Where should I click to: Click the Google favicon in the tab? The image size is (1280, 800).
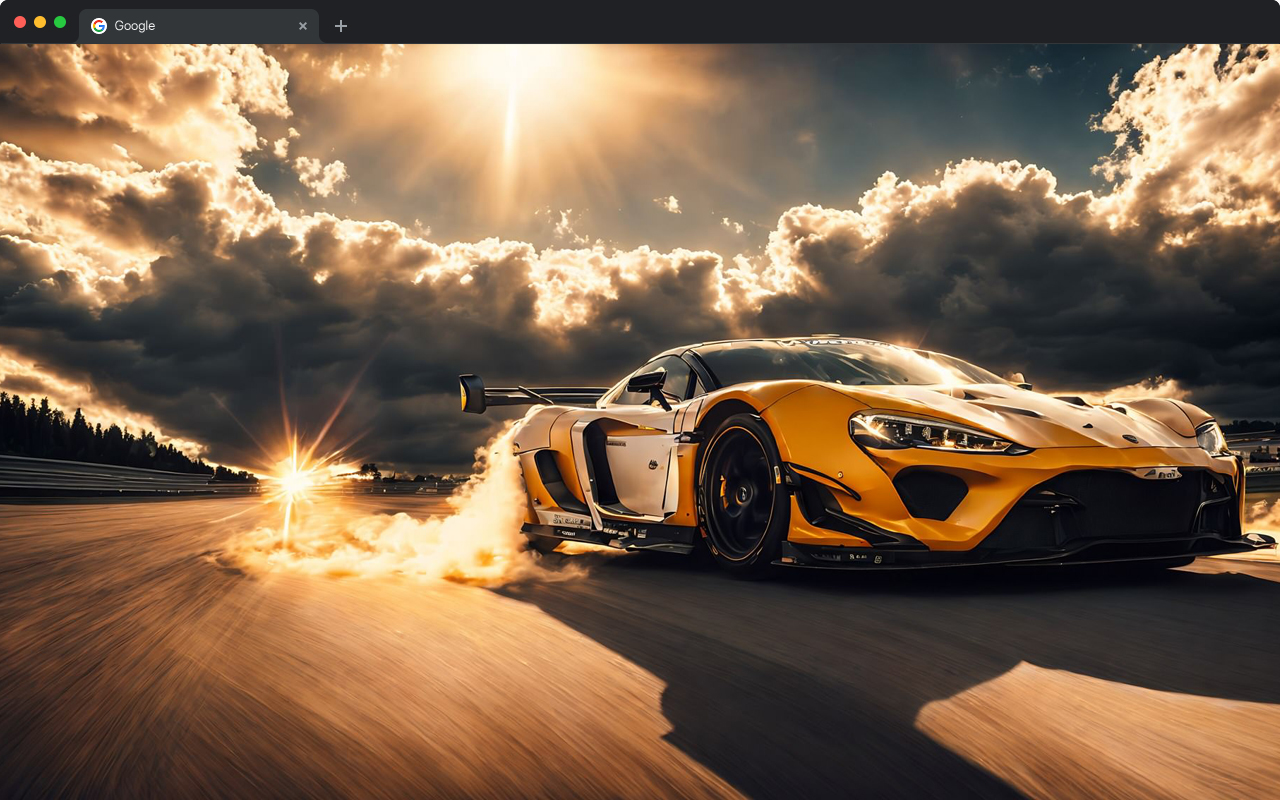tap(99, 26)
